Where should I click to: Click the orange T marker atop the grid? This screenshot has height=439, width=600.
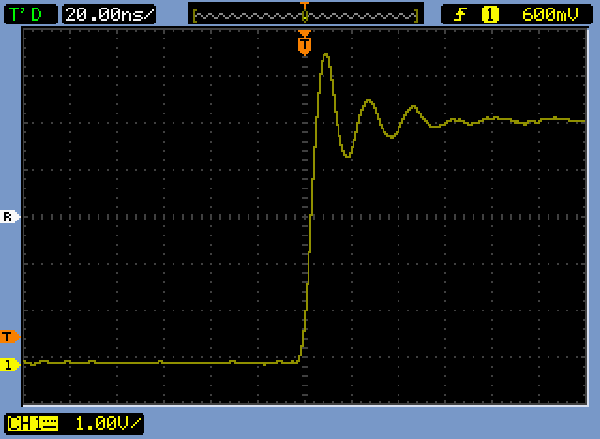coord(305,44)
